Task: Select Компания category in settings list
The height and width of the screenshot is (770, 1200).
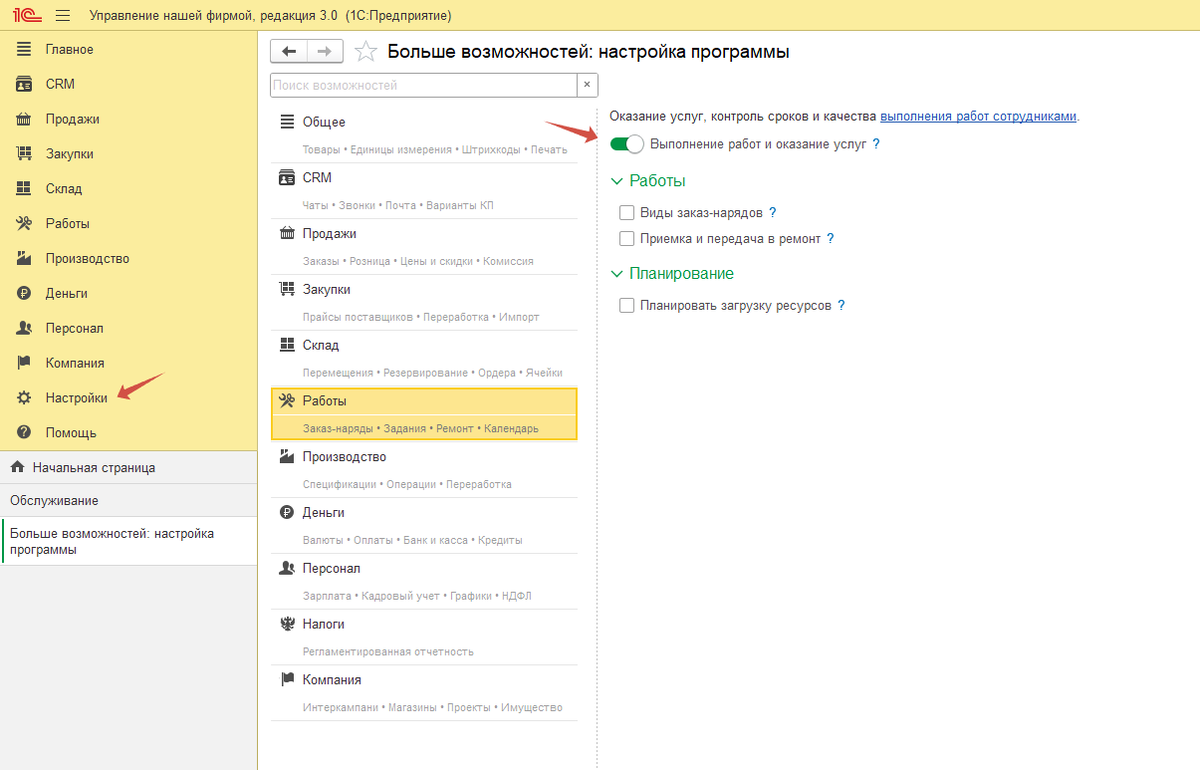Action: coord(425,693)
